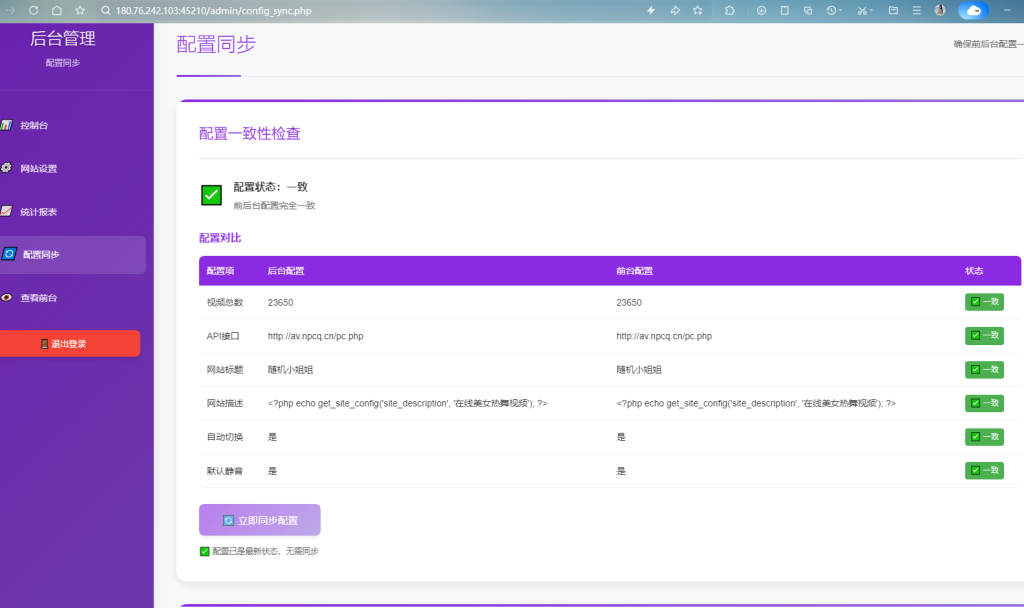Click the red 退出登录 button
Viewport: 1024px width, 608px height.
click(x=69, y=343)
